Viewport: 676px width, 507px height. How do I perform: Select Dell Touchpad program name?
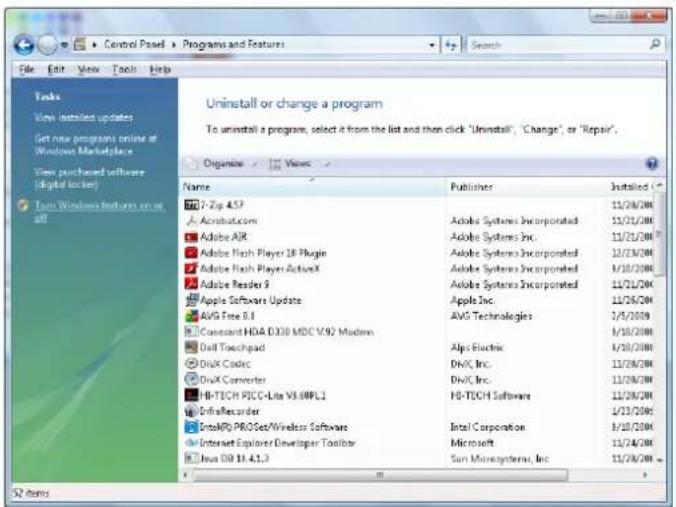[x=232, y=347]
